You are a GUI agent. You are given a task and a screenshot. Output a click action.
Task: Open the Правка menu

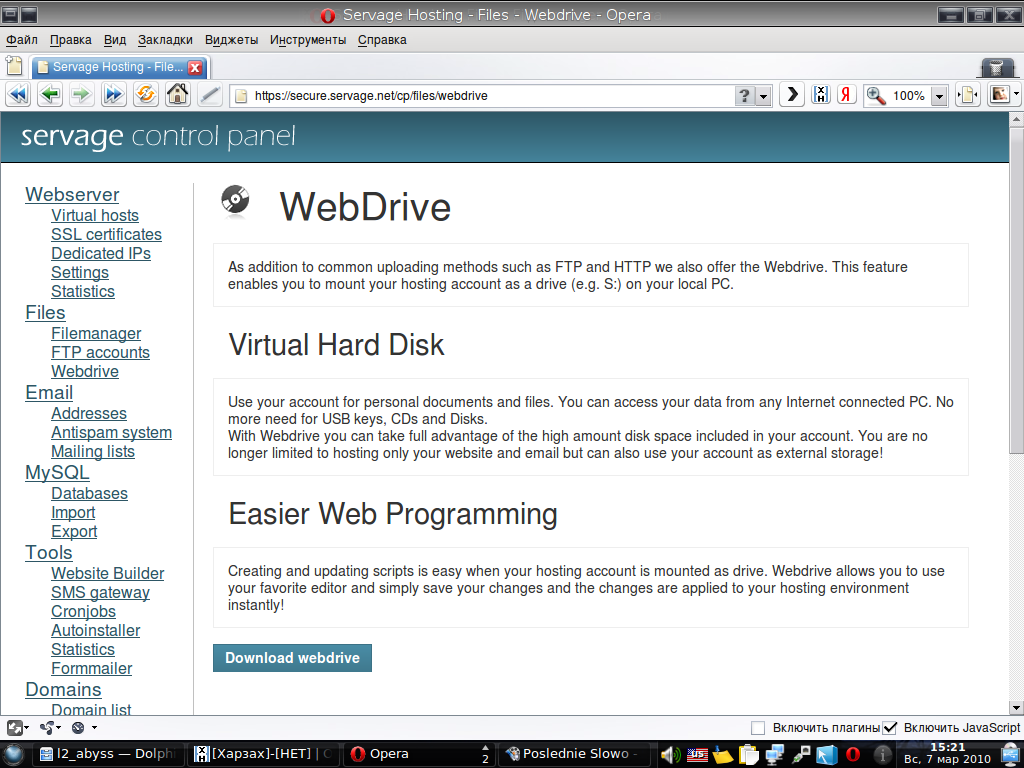pyautogui.click(x=71, y=40)
